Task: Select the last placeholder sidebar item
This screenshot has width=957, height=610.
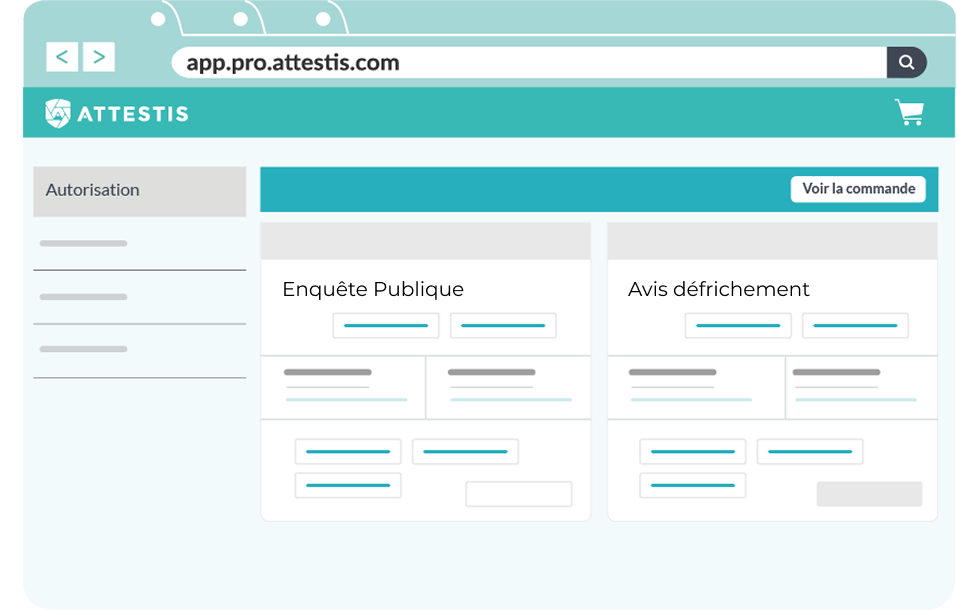Action: (139, 350)
